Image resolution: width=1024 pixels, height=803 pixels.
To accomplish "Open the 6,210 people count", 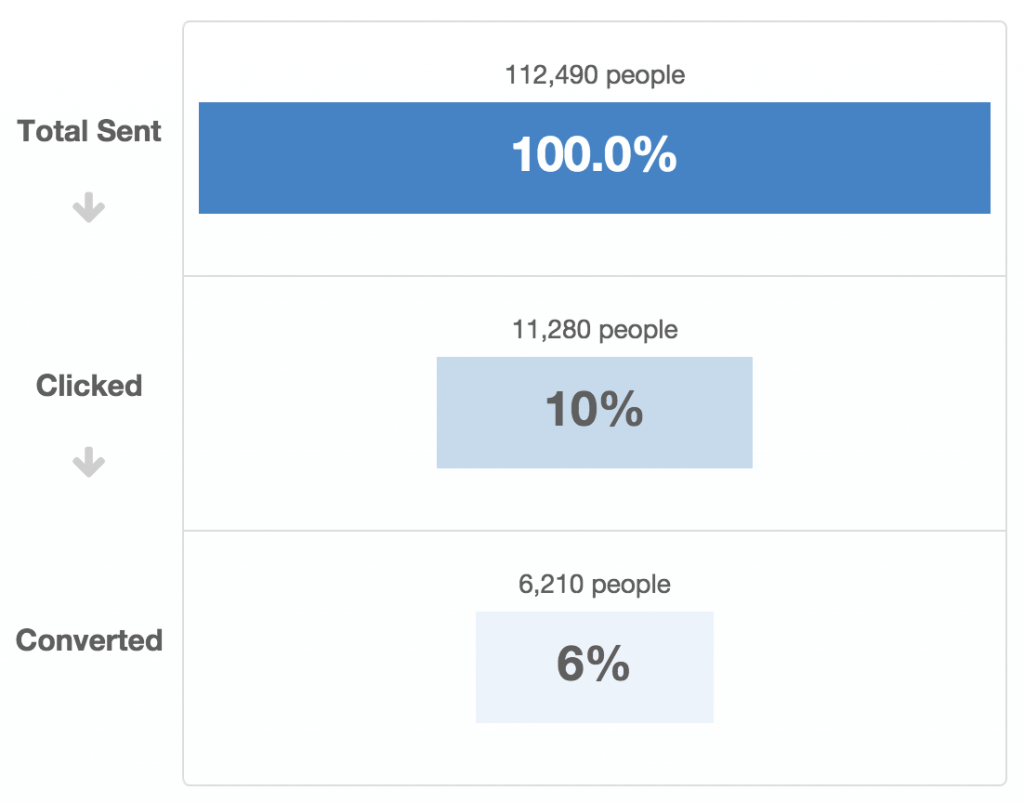I will [x=595, y=584].
